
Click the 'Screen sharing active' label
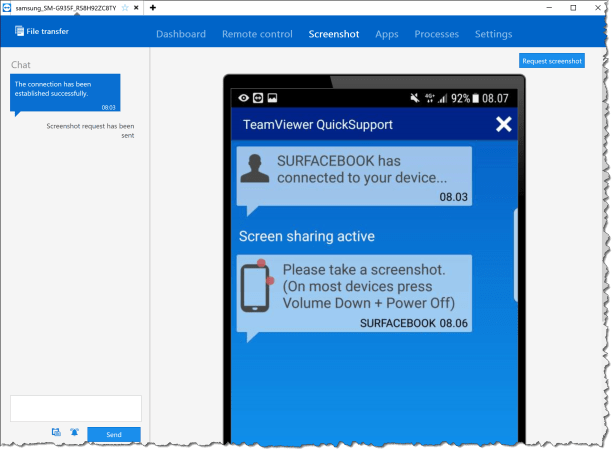pyautogui.click(x=307, y=237)
